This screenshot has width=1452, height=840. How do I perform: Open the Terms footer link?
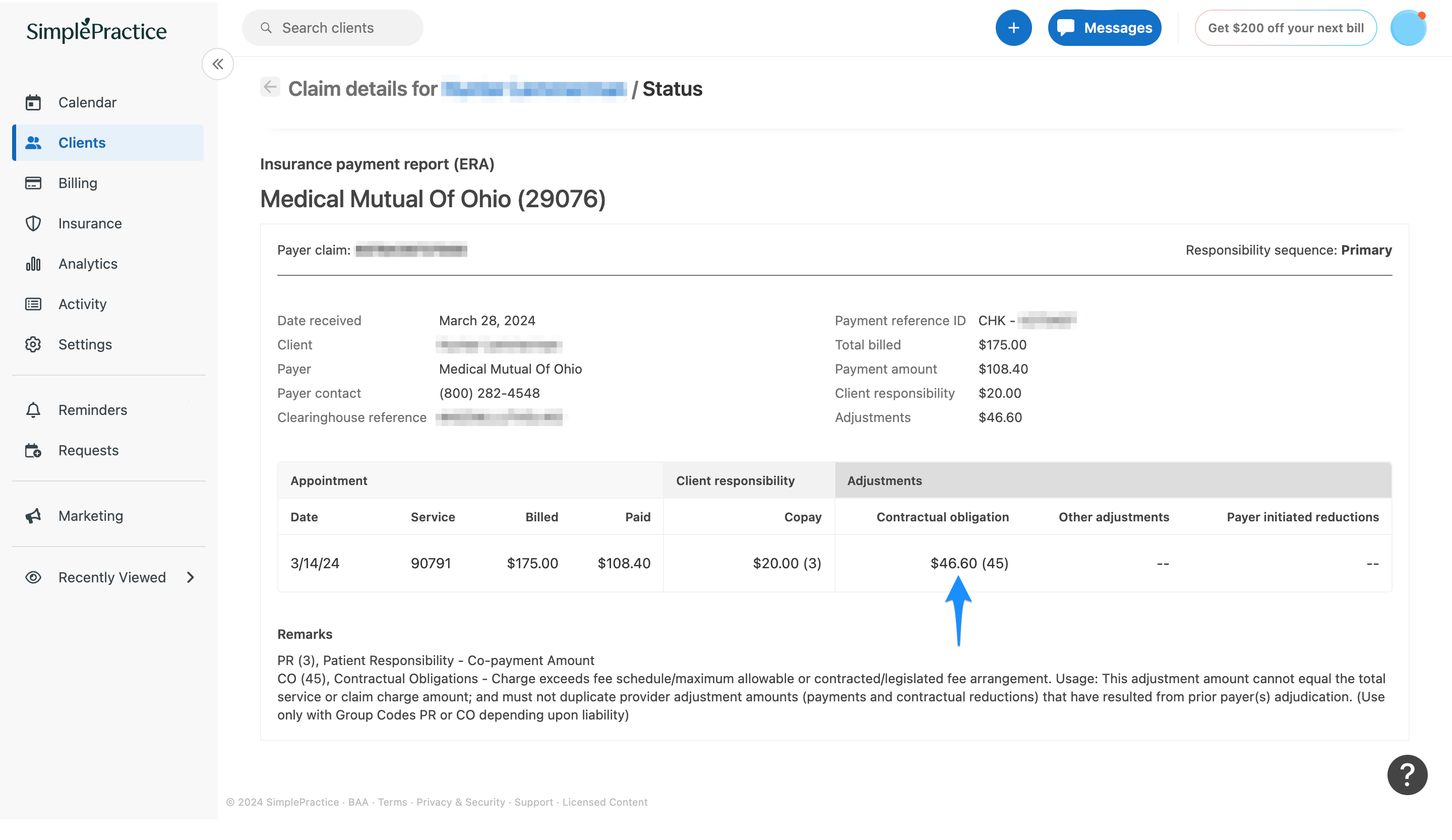[392, 803]
